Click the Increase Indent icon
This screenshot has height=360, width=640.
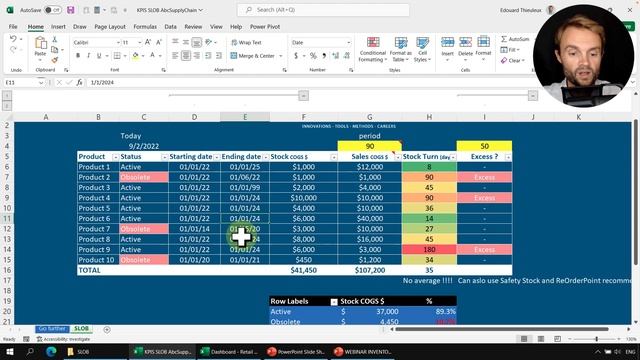point(219,56)
